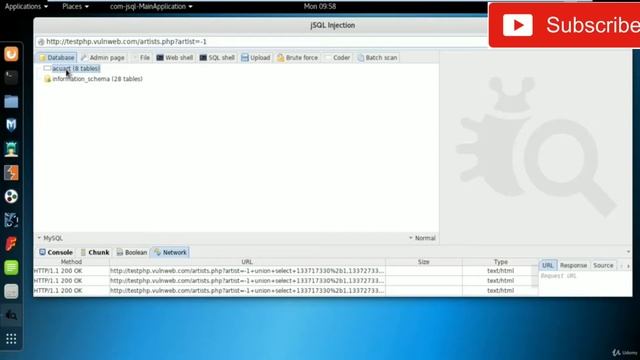Open the Database tab

tap(57, 58)
